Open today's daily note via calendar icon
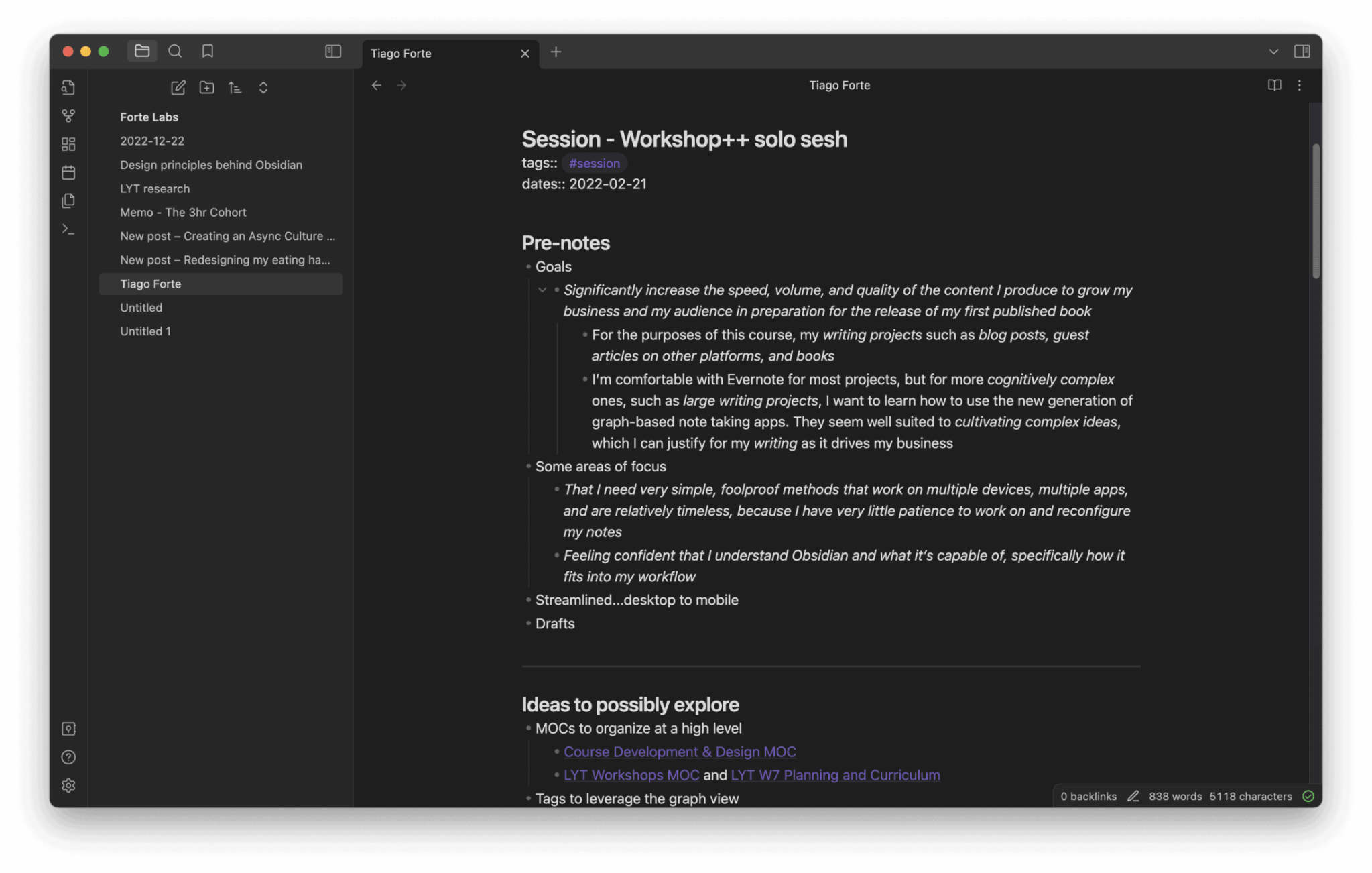Image resolution: width=1372 pixels, height=873 pixels. tap(68, 172)
